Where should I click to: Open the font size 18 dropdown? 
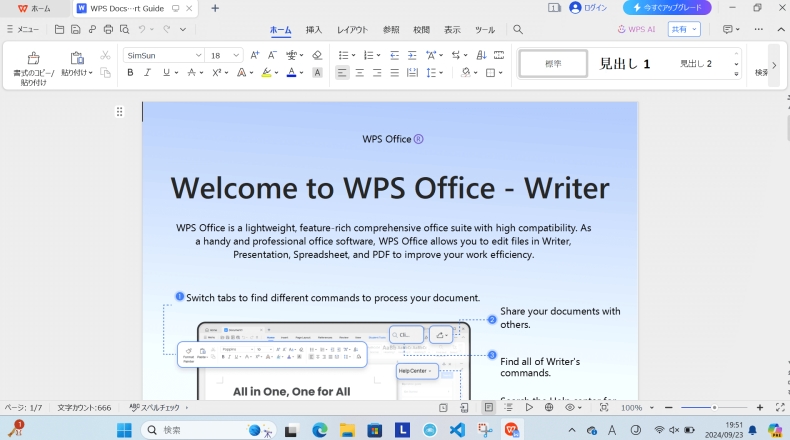click(236, 55)
